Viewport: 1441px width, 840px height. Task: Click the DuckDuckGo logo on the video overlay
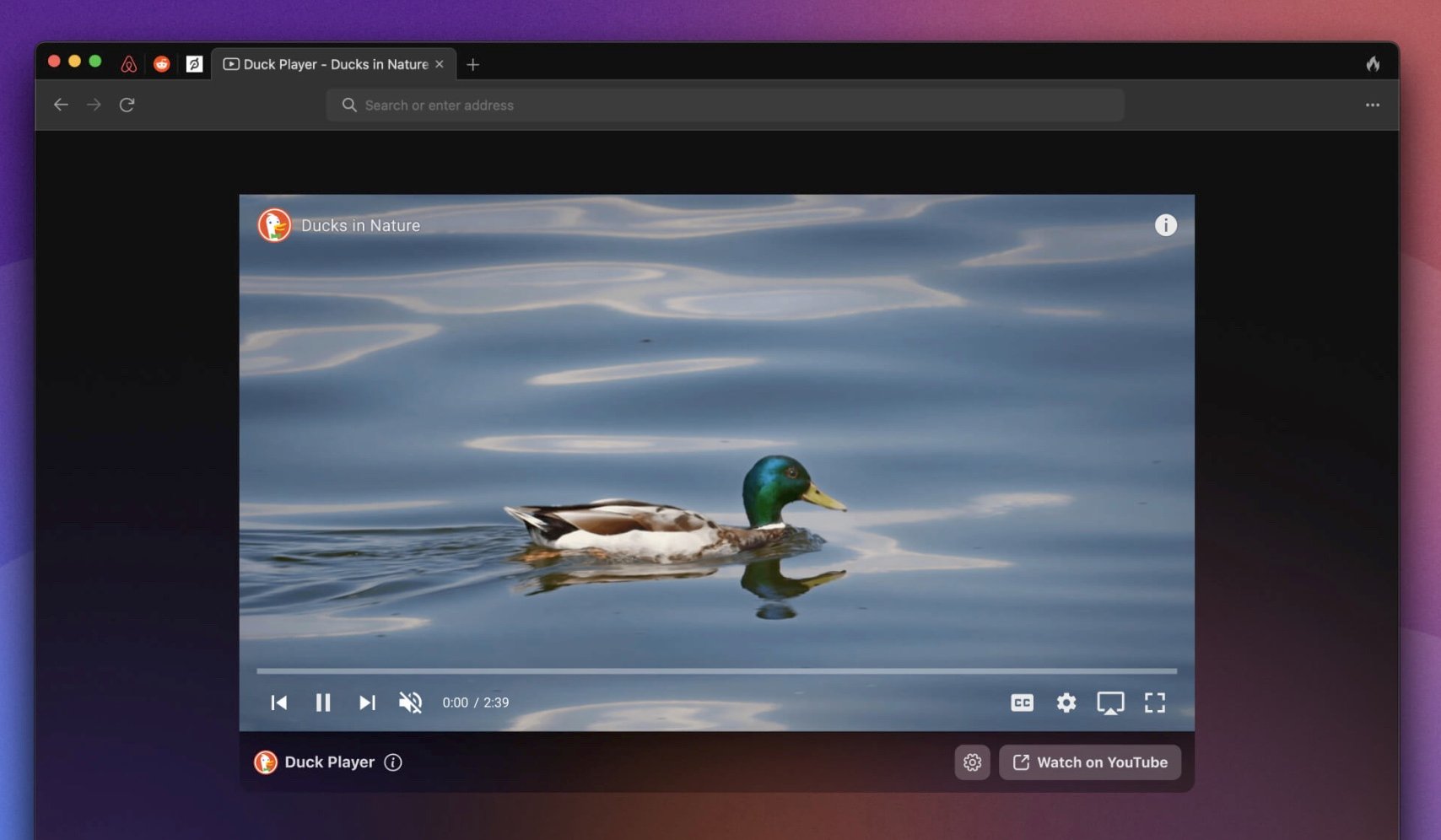coord(273,224)
